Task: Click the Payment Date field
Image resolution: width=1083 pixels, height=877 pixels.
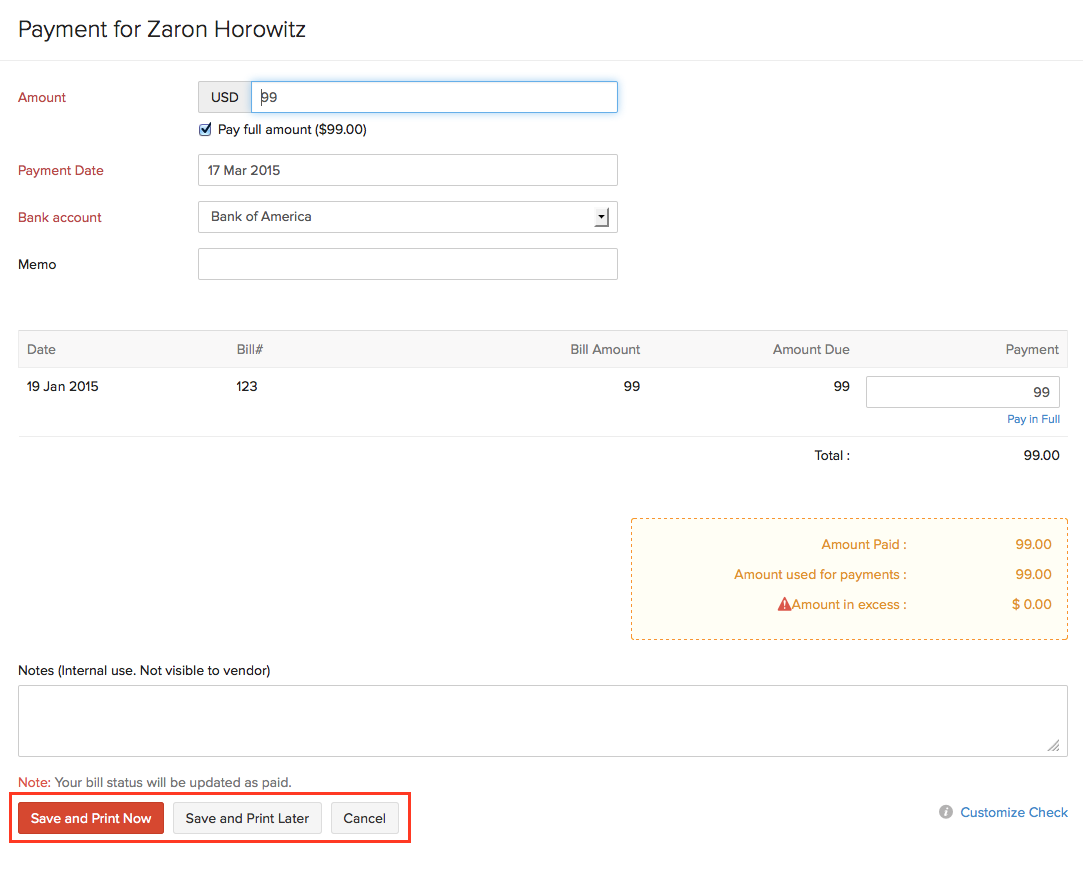Action: [407, 170]
